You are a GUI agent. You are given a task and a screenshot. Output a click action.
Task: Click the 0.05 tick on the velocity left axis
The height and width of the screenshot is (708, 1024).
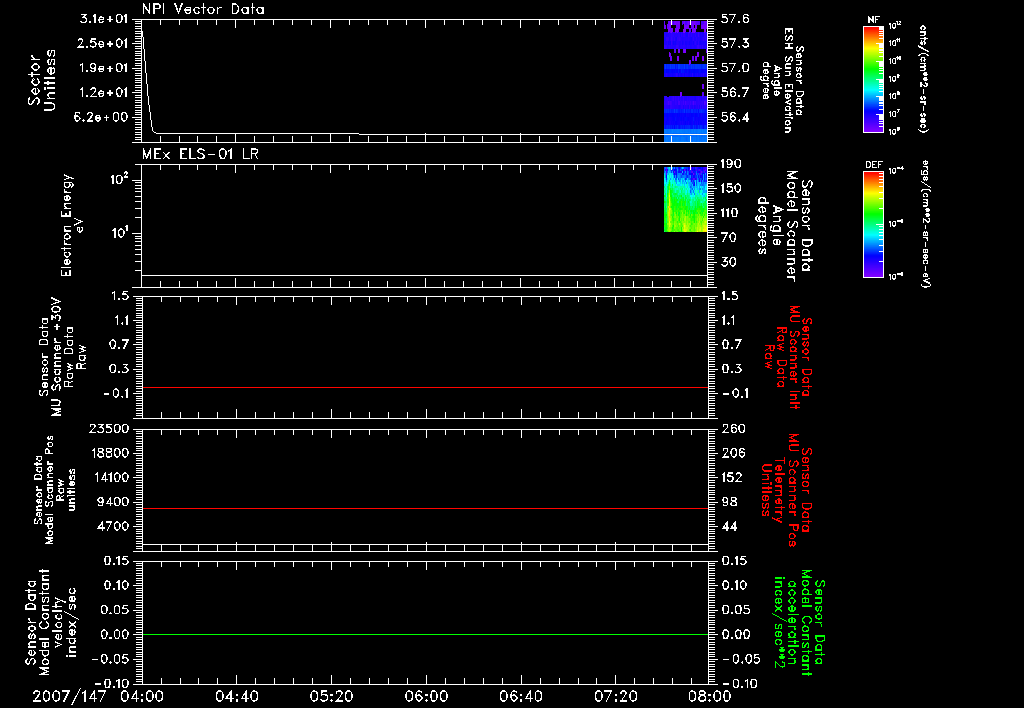[116, 610]
